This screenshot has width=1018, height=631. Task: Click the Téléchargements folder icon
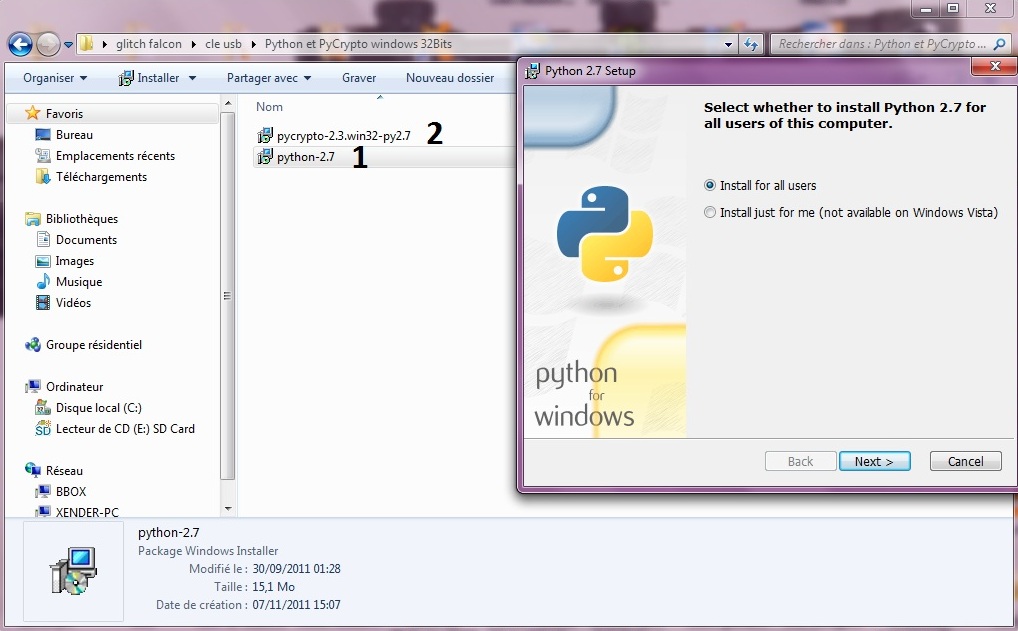(x=43, y=177)
